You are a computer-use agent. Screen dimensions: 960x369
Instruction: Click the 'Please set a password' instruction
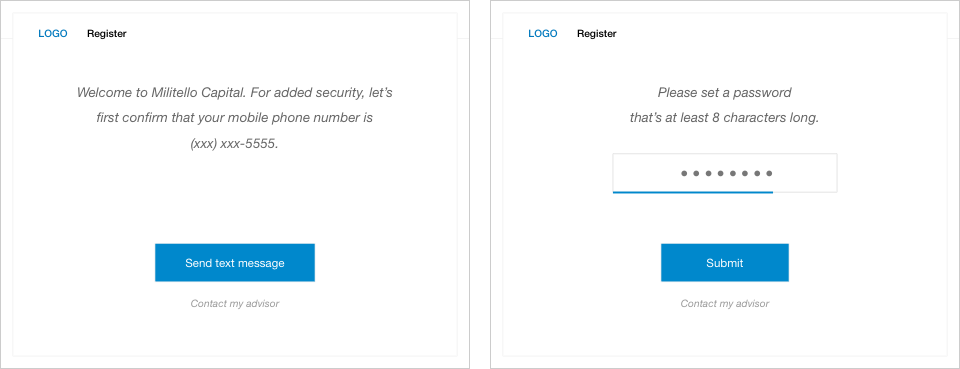pos(724,93)
